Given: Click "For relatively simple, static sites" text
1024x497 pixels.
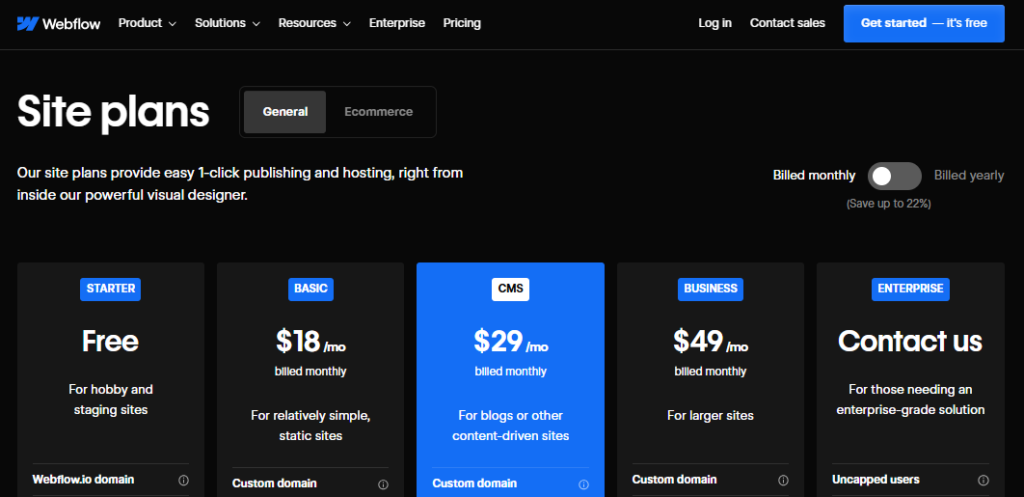Looking at the screenshot, I should click(x=311, y=426).
